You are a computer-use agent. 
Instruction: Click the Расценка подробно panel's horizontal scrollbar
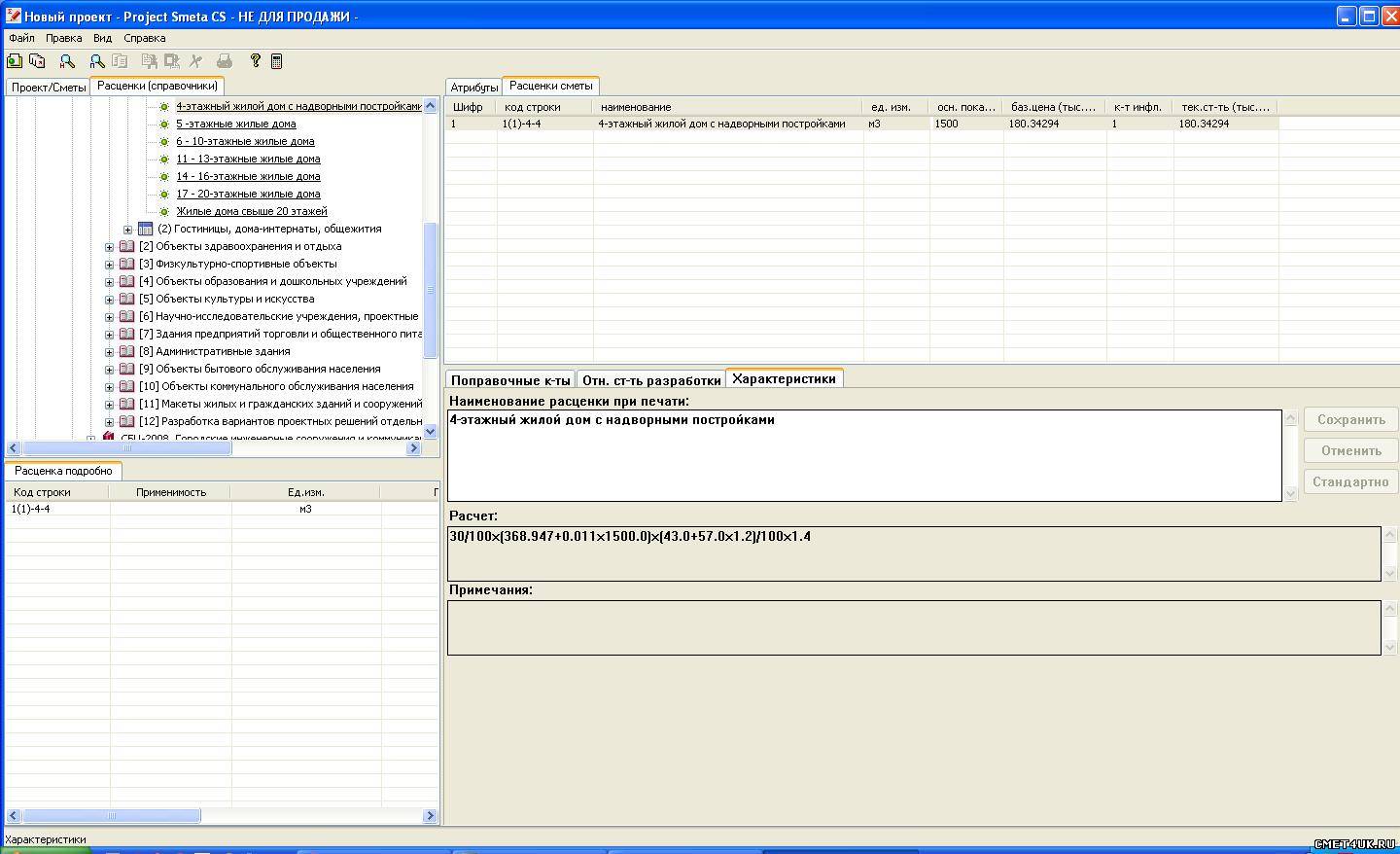click(222, 816)
